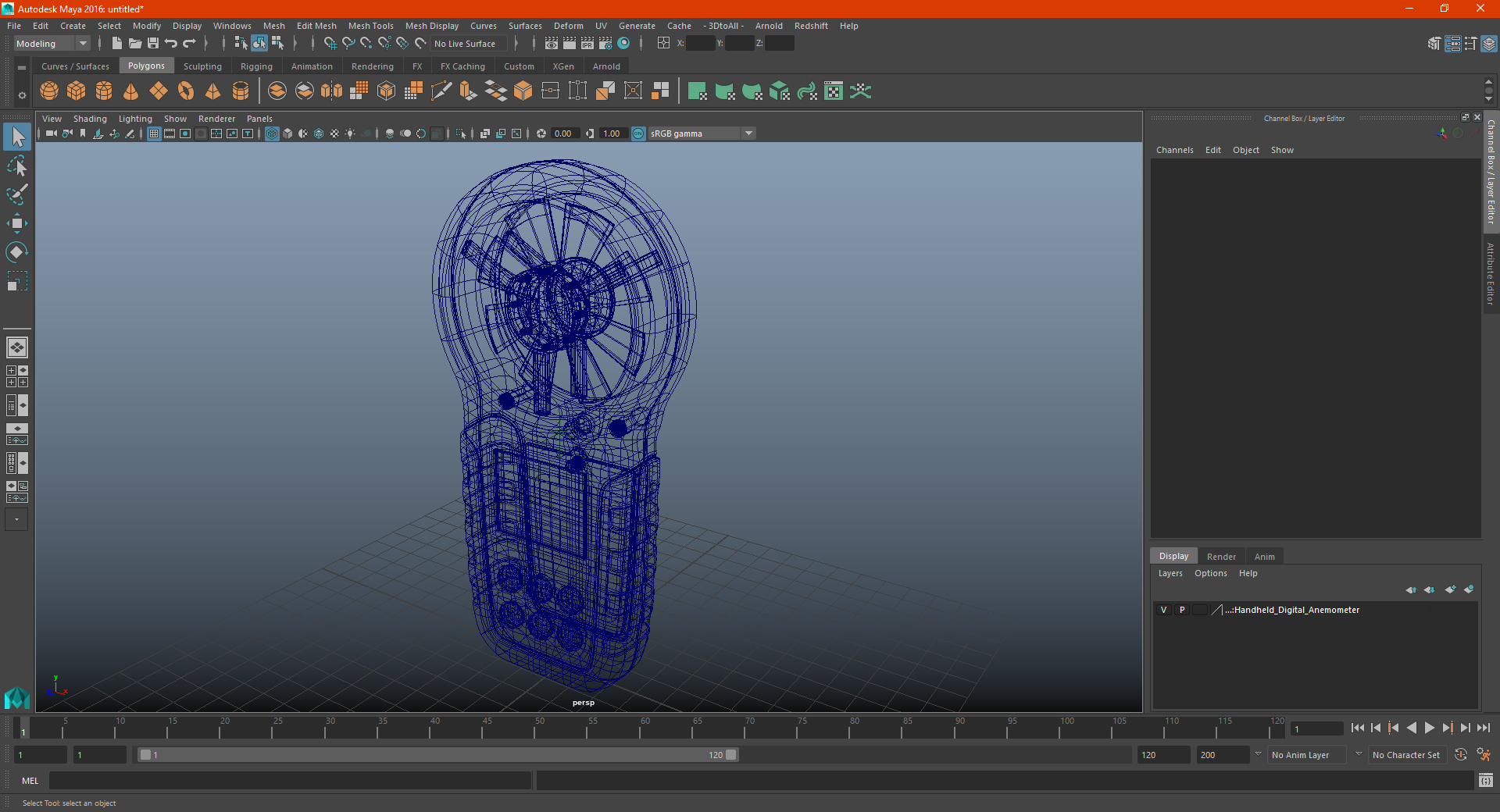Viewport: 1500px width, 812px height.
Task: Toggle auto keyframe button
Action: (x=1461, y=755)
